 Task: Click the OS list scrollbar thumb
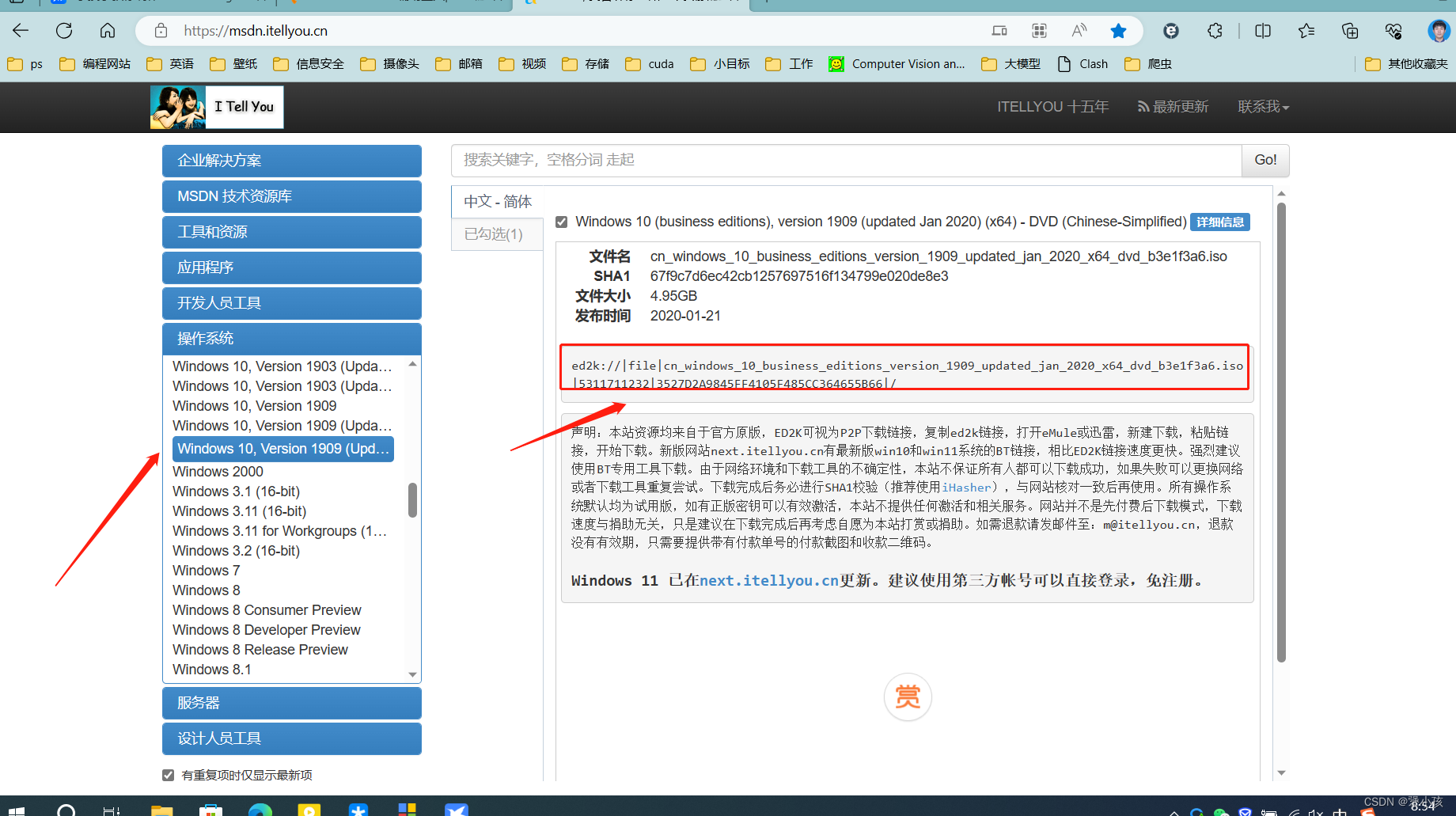tap(412, 499)
